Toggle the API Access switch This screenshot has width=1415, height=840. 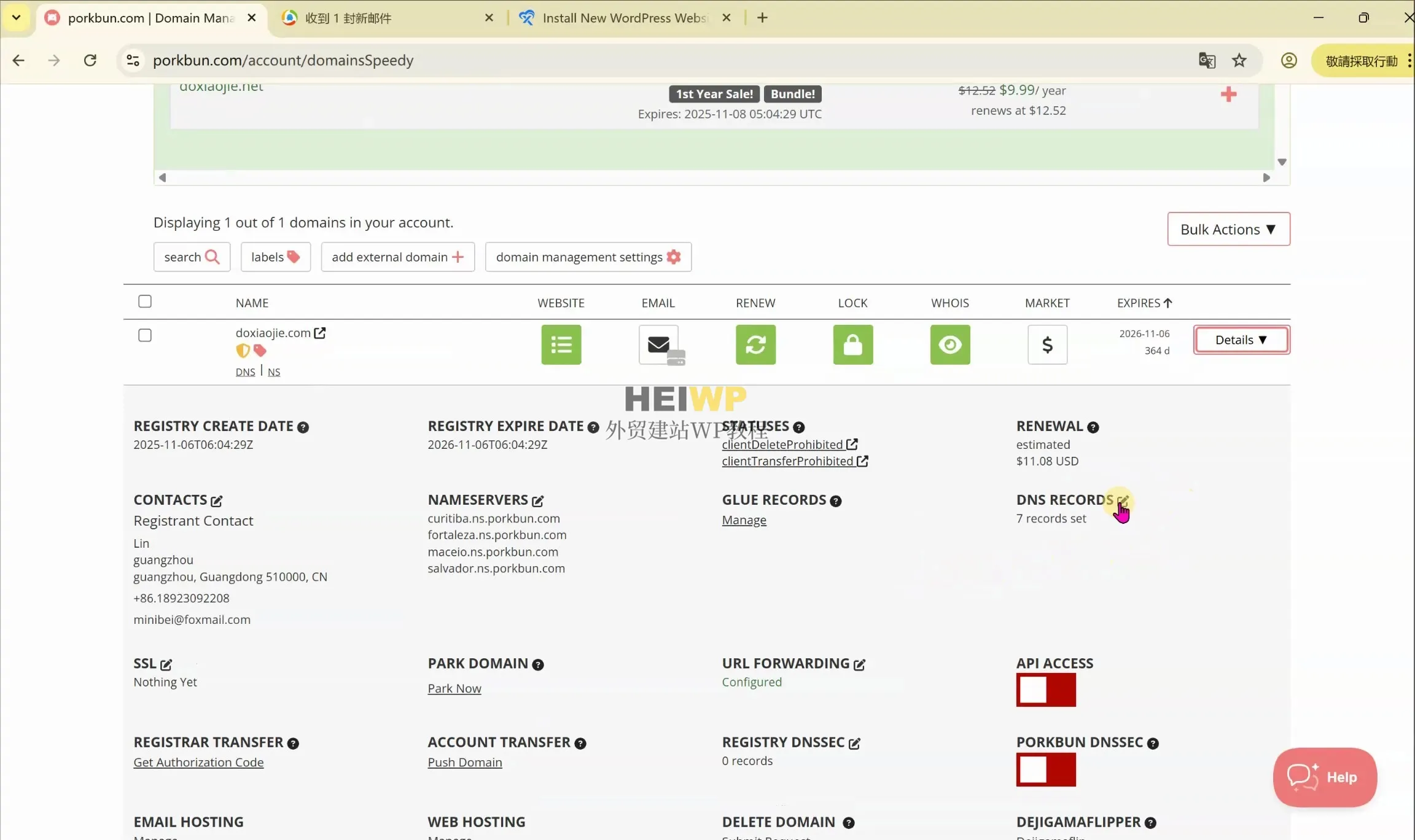coord(1045,690)
